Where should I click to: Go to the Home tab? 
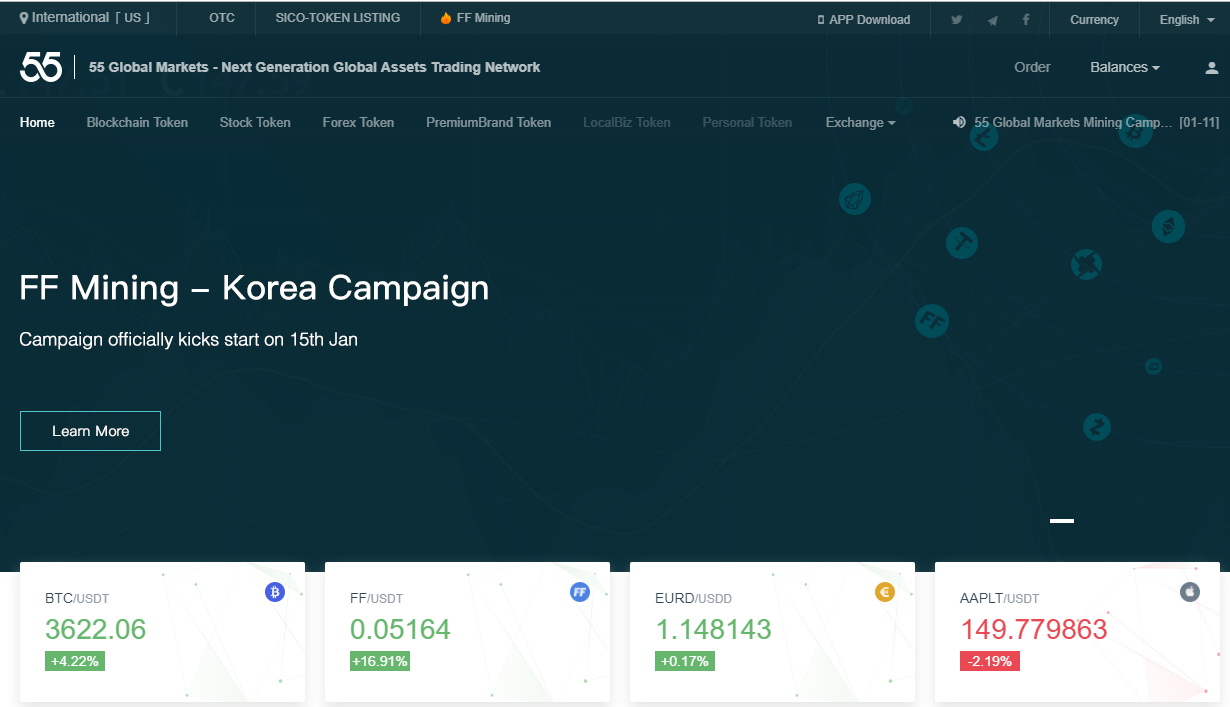[37, 122]
